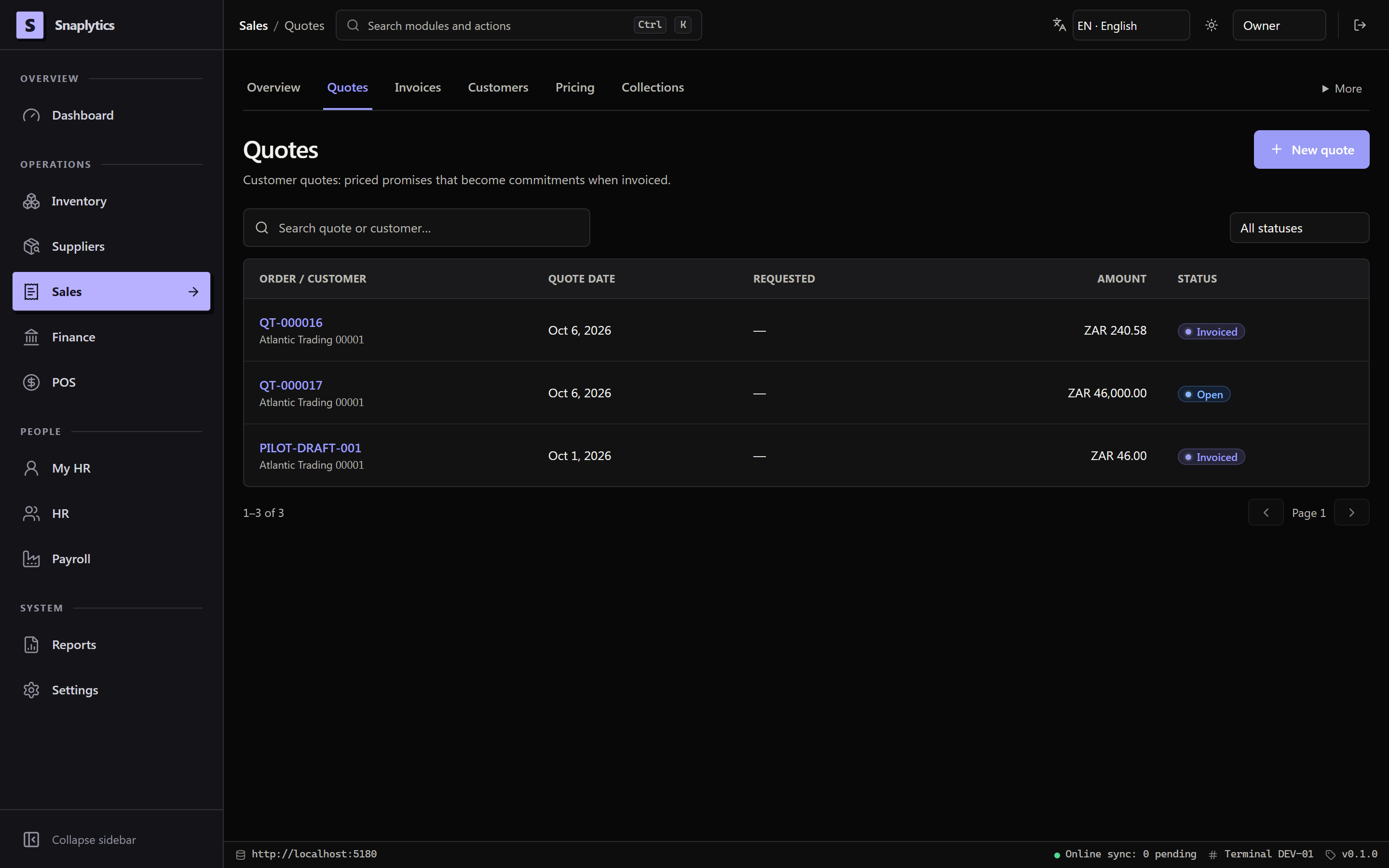Click the Sales item arrow
This screenshot has width=1389, height=868.
(x=193, y=292)
